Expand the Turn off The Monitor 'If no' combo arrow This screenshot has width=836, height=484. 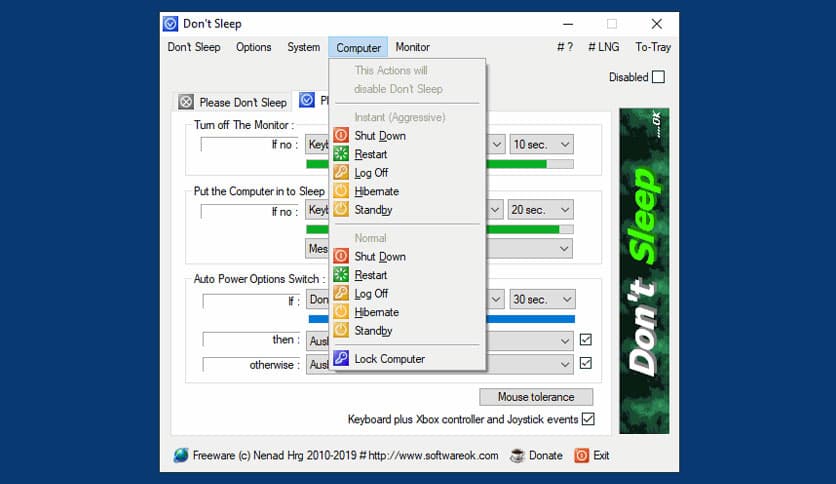496,144
